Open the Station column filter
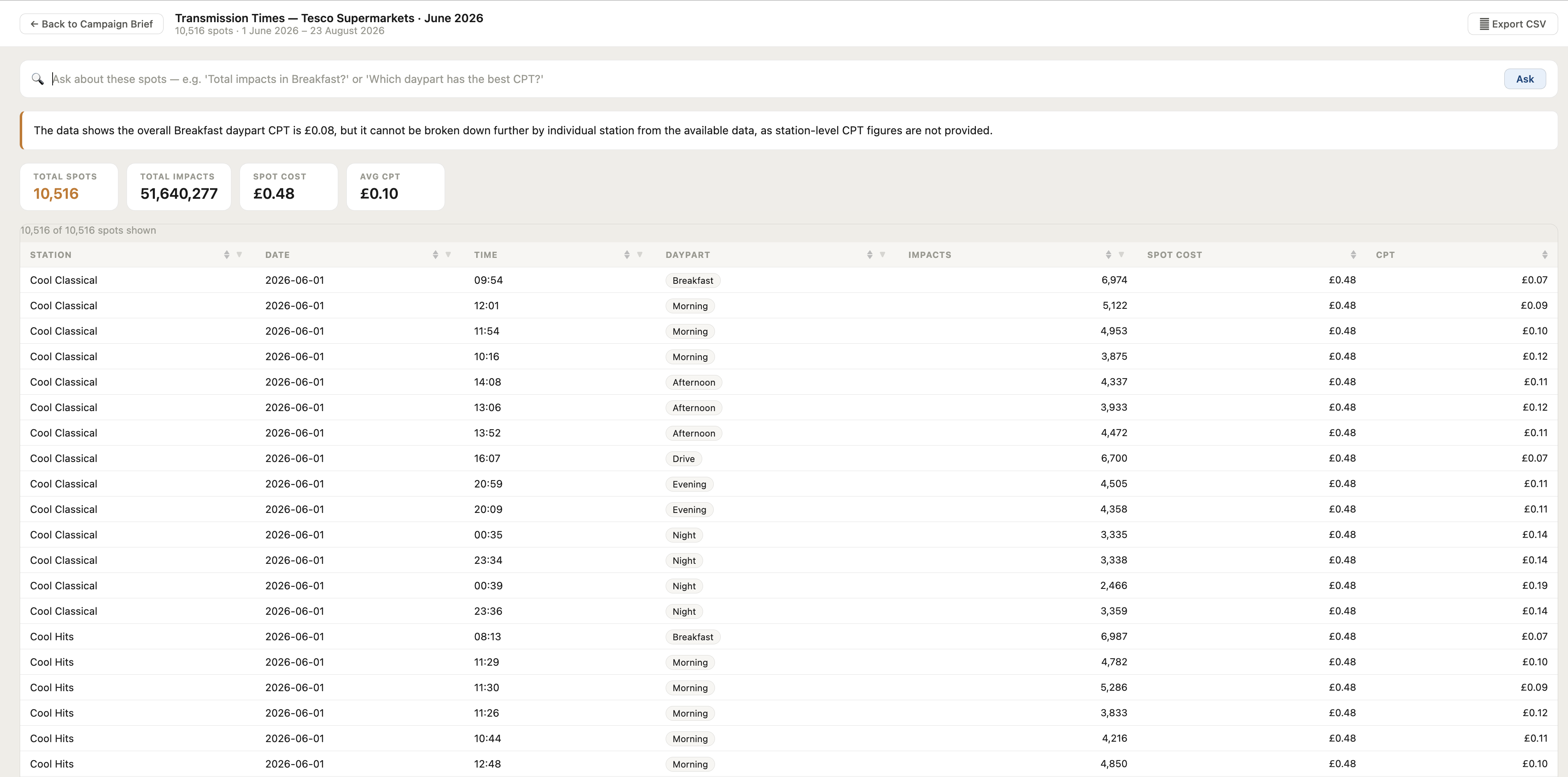 coord(239,255)
